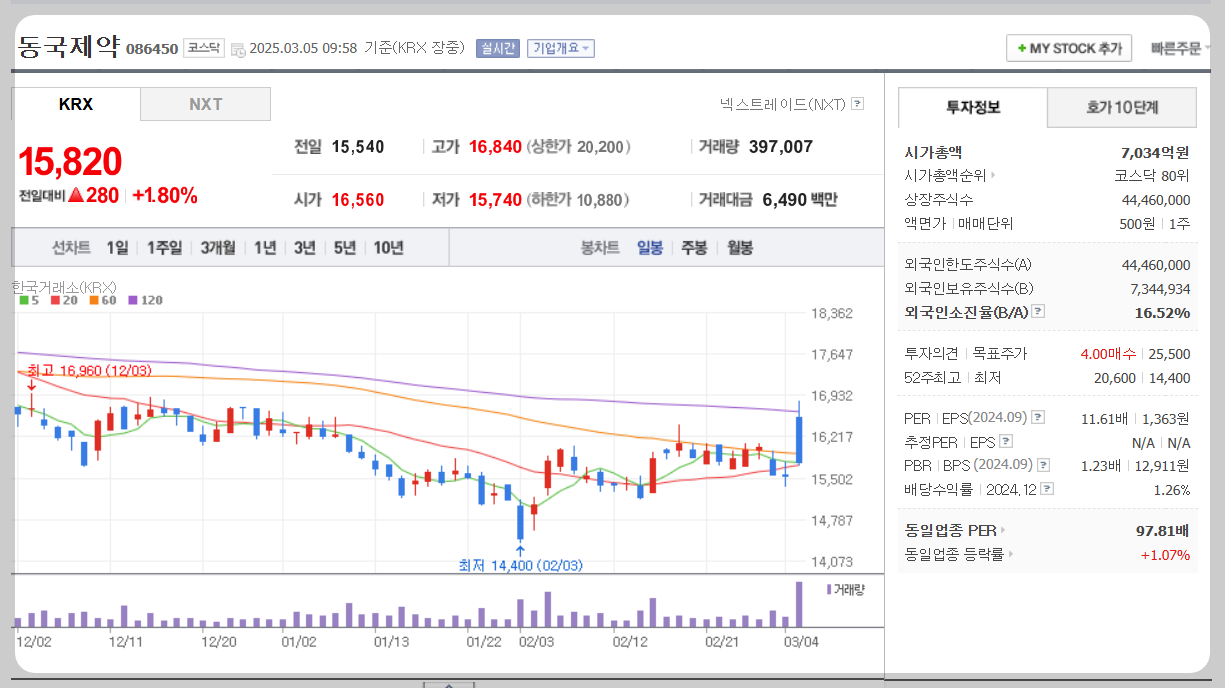
Task: Click the tallest volume bar at 03/04
Action: coord(799,604)
